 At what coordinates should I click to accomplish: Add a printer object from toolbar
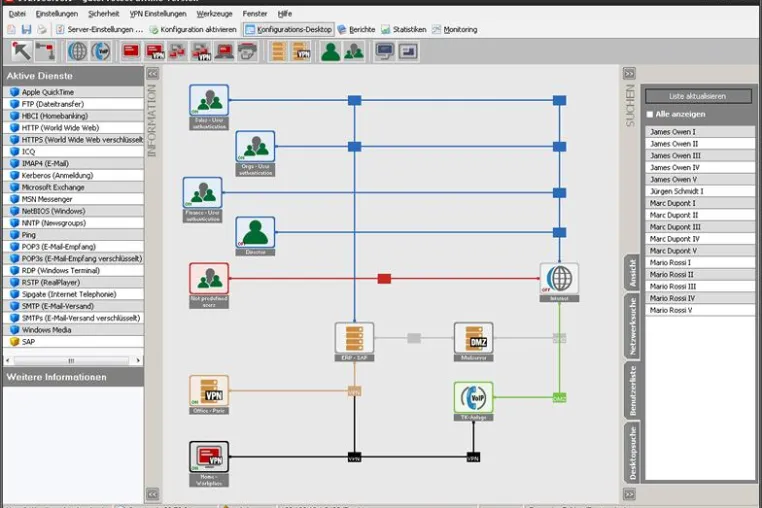click(247, 51)
